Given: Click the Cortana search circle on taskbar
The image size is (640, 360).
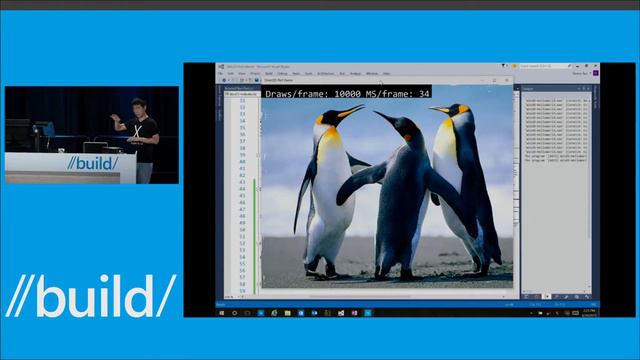Looking at the screenshot, I should 234,313.
